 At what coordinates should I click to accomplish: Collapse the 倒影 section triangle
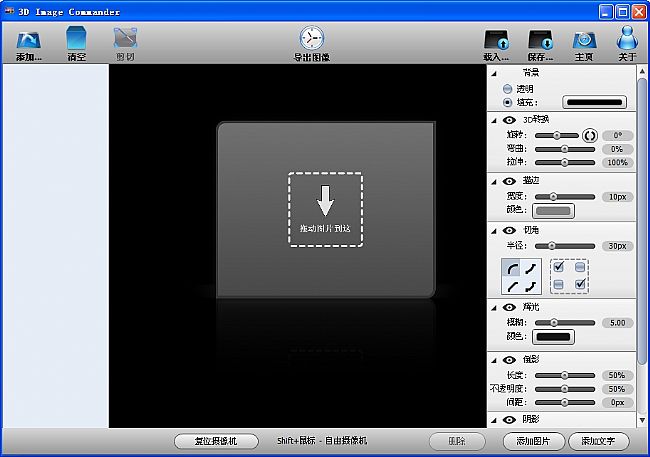[x=494, y=361]
